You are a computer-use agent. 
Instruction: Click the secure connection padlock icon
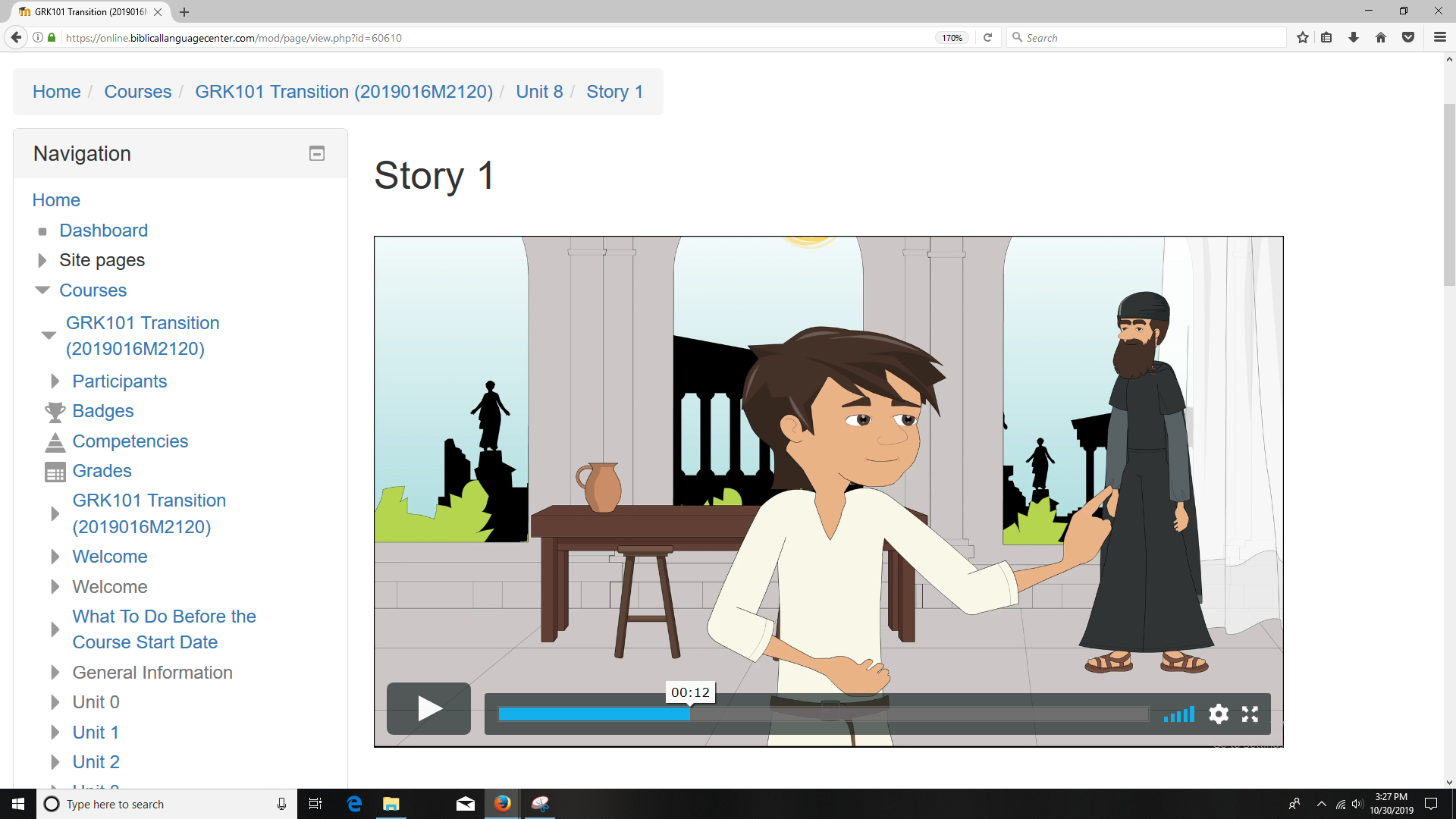pyautogui.click(x=52, y=37)
